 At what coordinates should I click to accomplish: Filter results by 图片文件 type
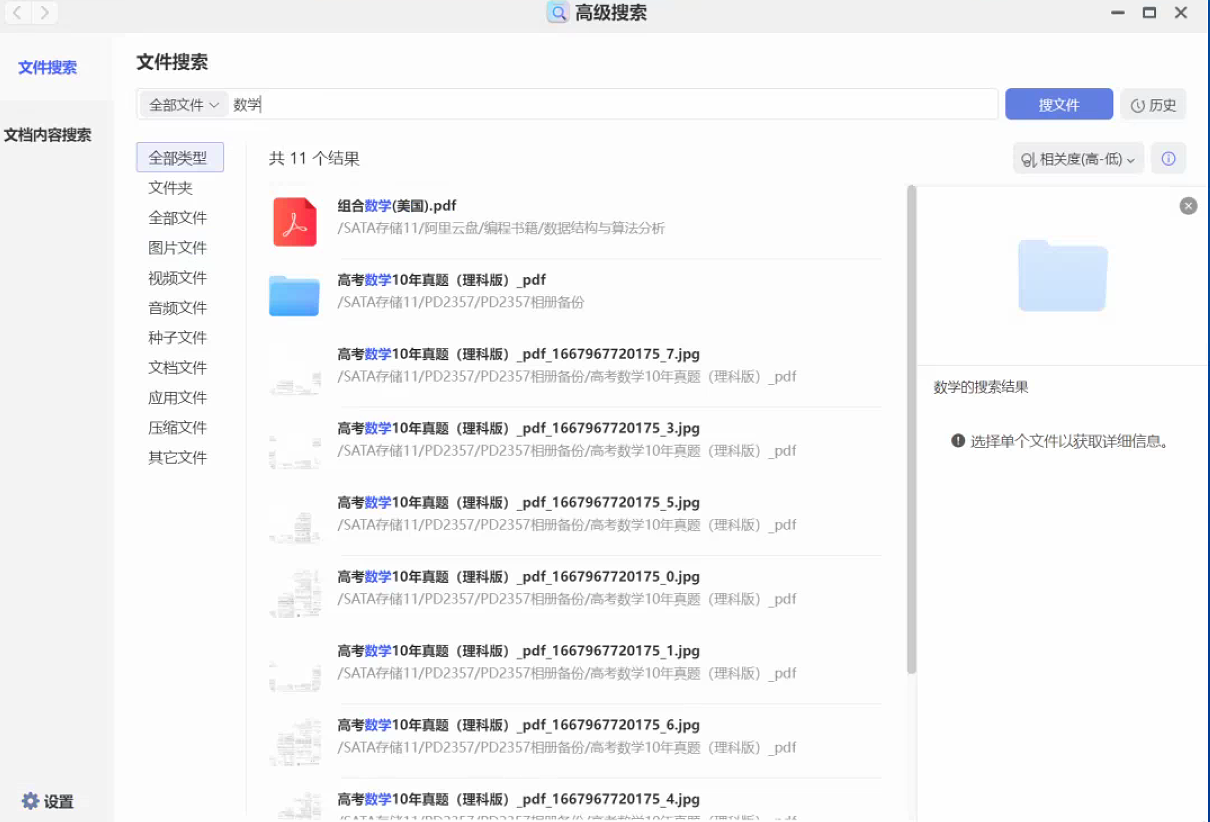pyautogui.click(x=178, y=248)
